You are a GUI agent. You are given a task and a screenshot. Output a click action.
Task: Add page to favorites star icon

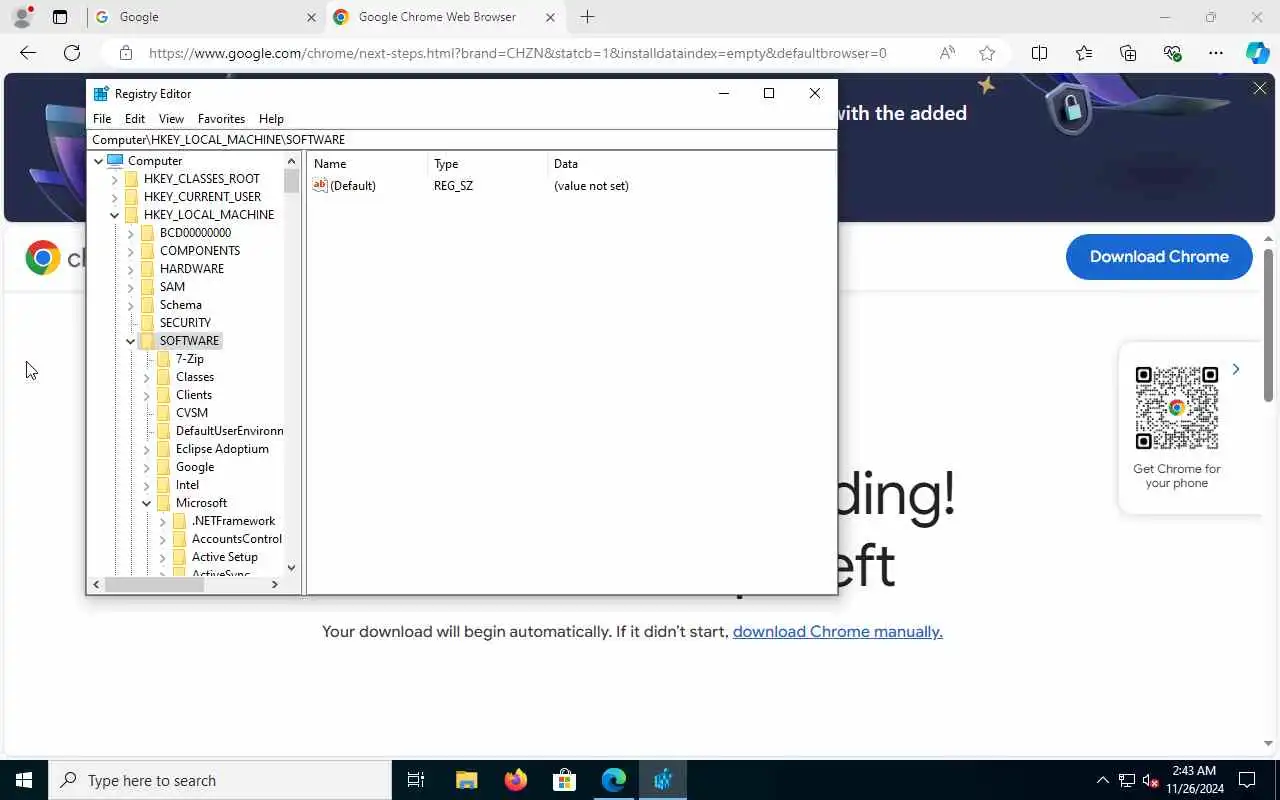(x=987, y=53)
